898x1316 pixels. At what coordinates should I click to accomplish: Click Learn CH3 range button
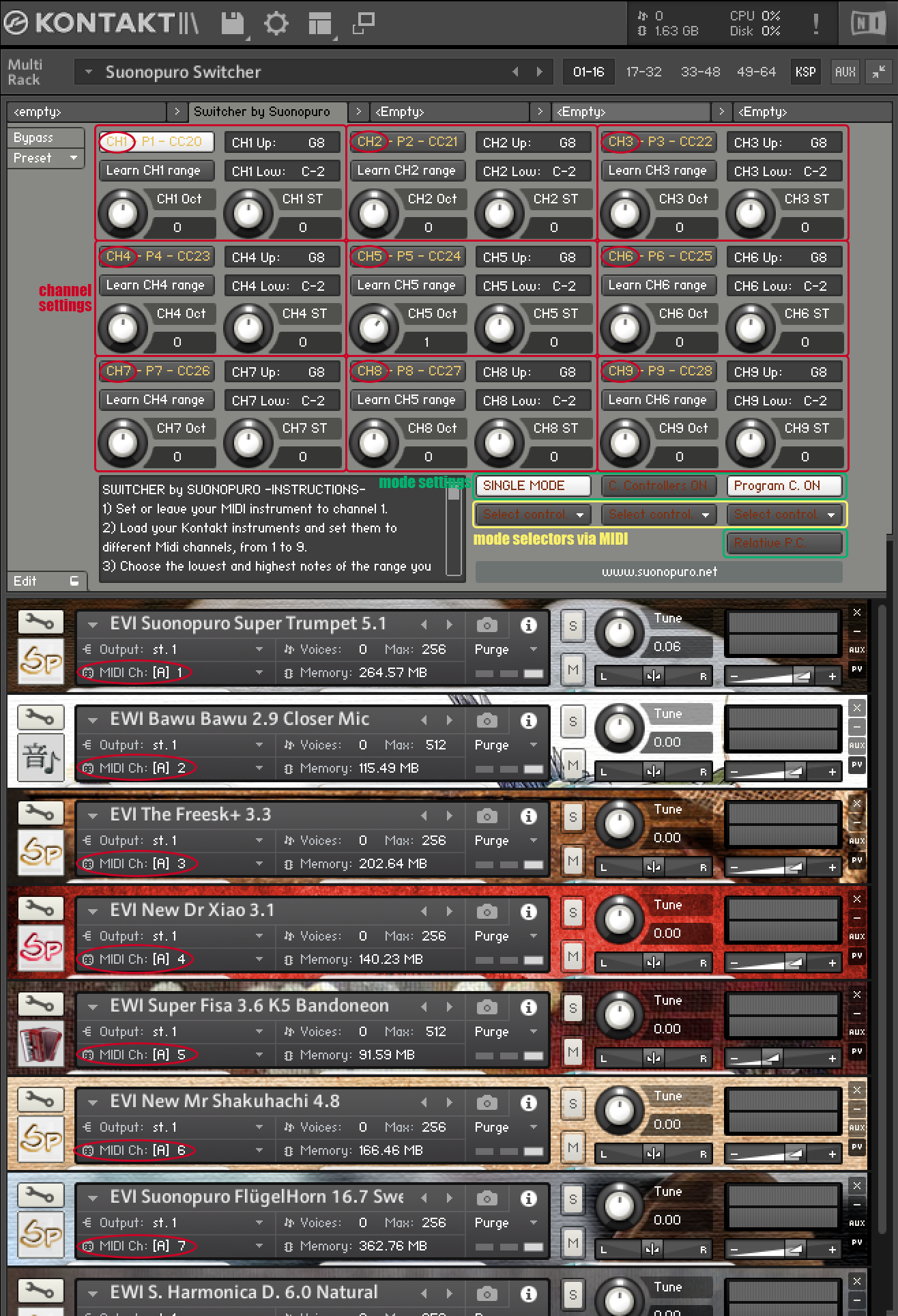(x=658, y=171)
